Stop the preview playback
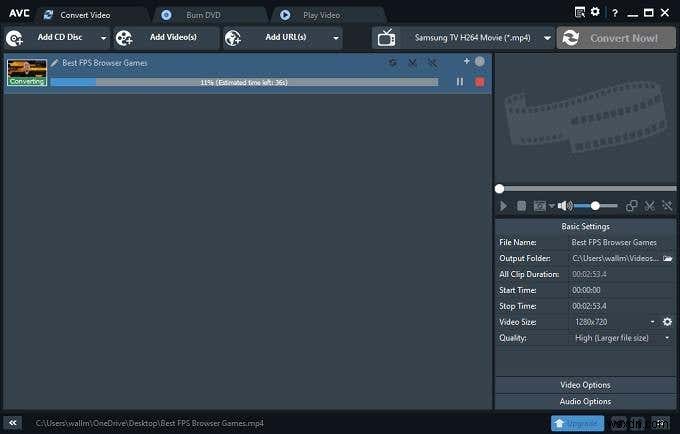Screen dimensions: 680x434 pyautogui.click(x=521, y=206)
